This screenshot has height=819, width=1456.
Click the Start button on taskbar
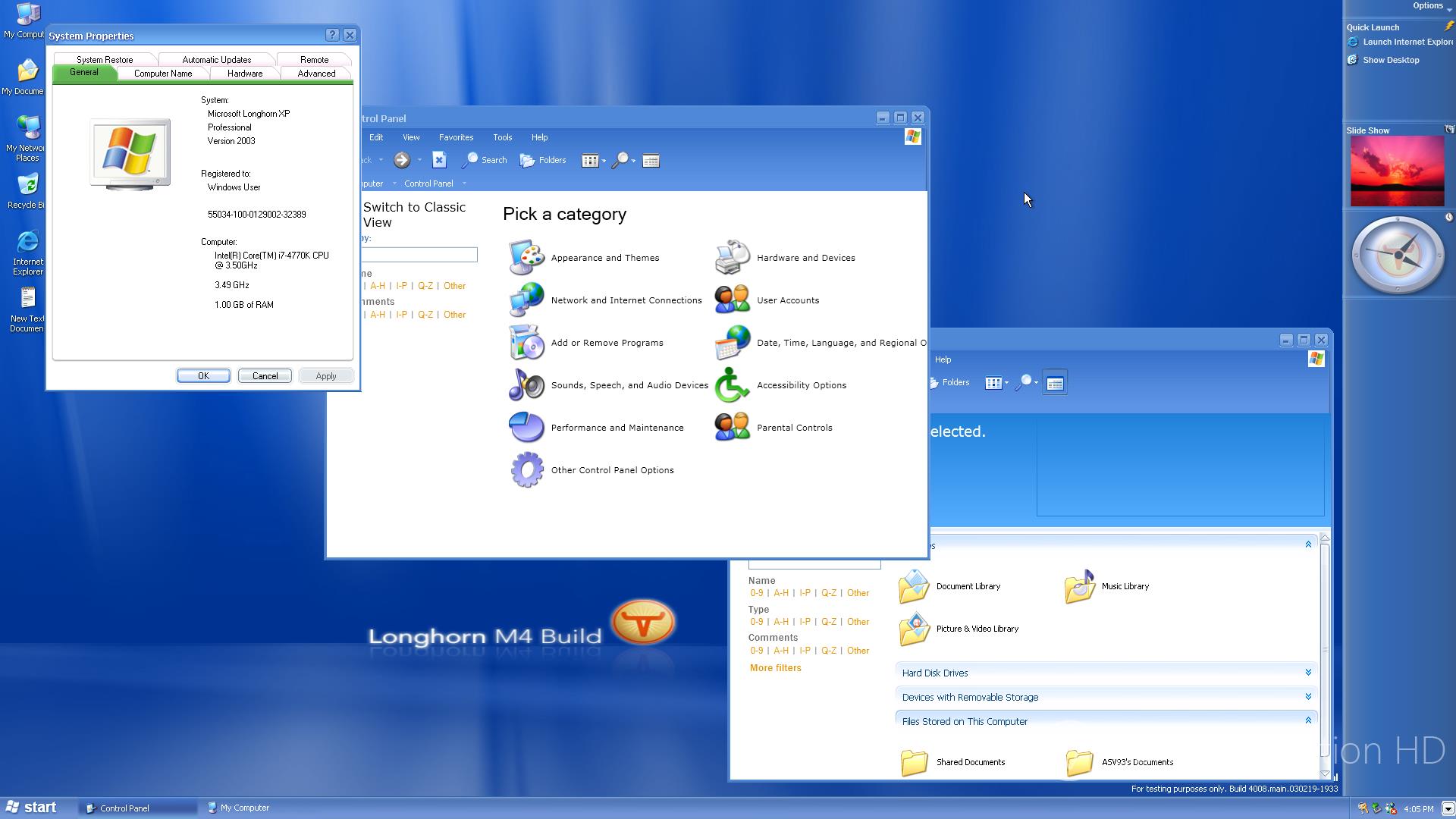click(x=32, y=808)
